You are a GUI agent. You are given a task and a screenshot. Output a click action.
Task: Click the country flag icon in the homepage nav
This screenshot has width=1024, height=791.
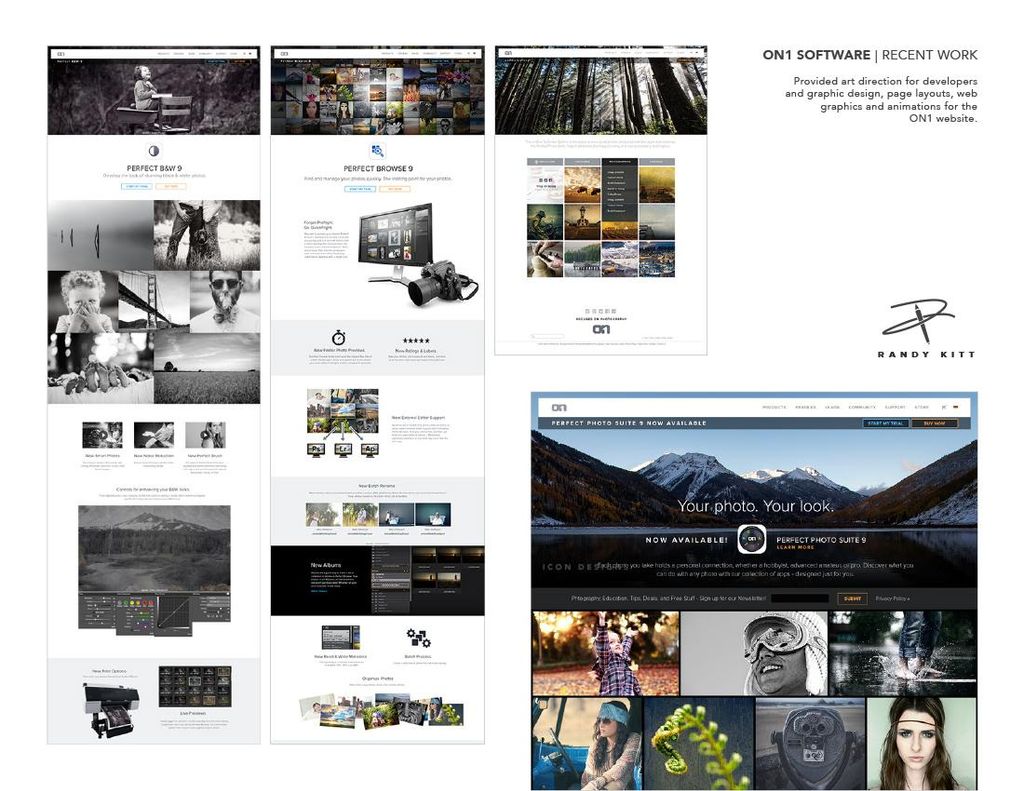tap(955, 408)
